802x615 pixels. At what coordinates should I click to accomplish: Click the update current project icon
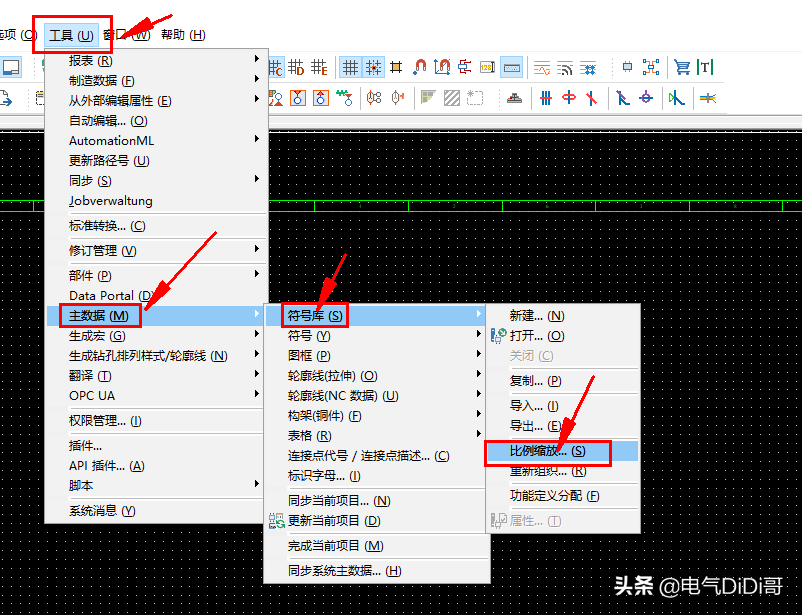tap(277, 521)
